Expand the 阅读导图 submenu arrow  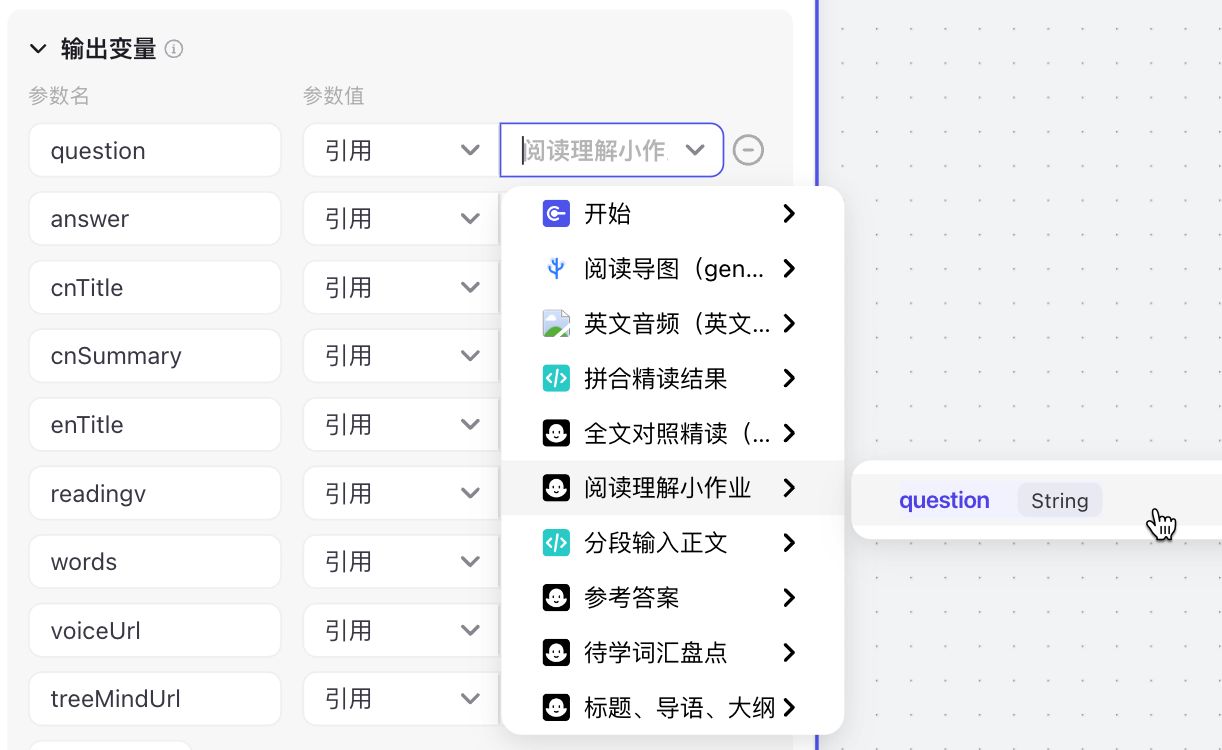789,268
